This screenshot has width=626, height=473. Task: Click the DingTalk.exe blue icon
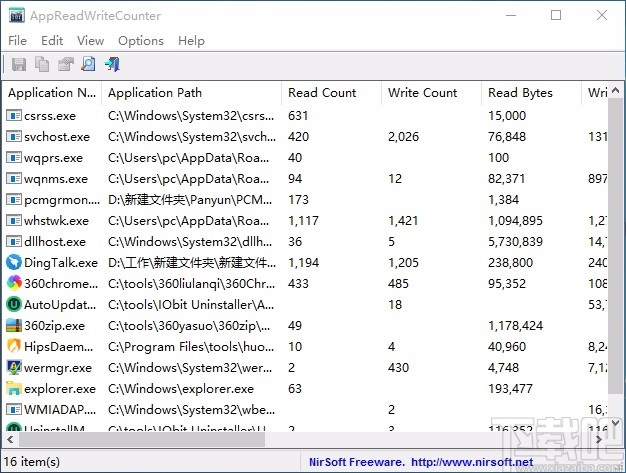click(14, 262)
